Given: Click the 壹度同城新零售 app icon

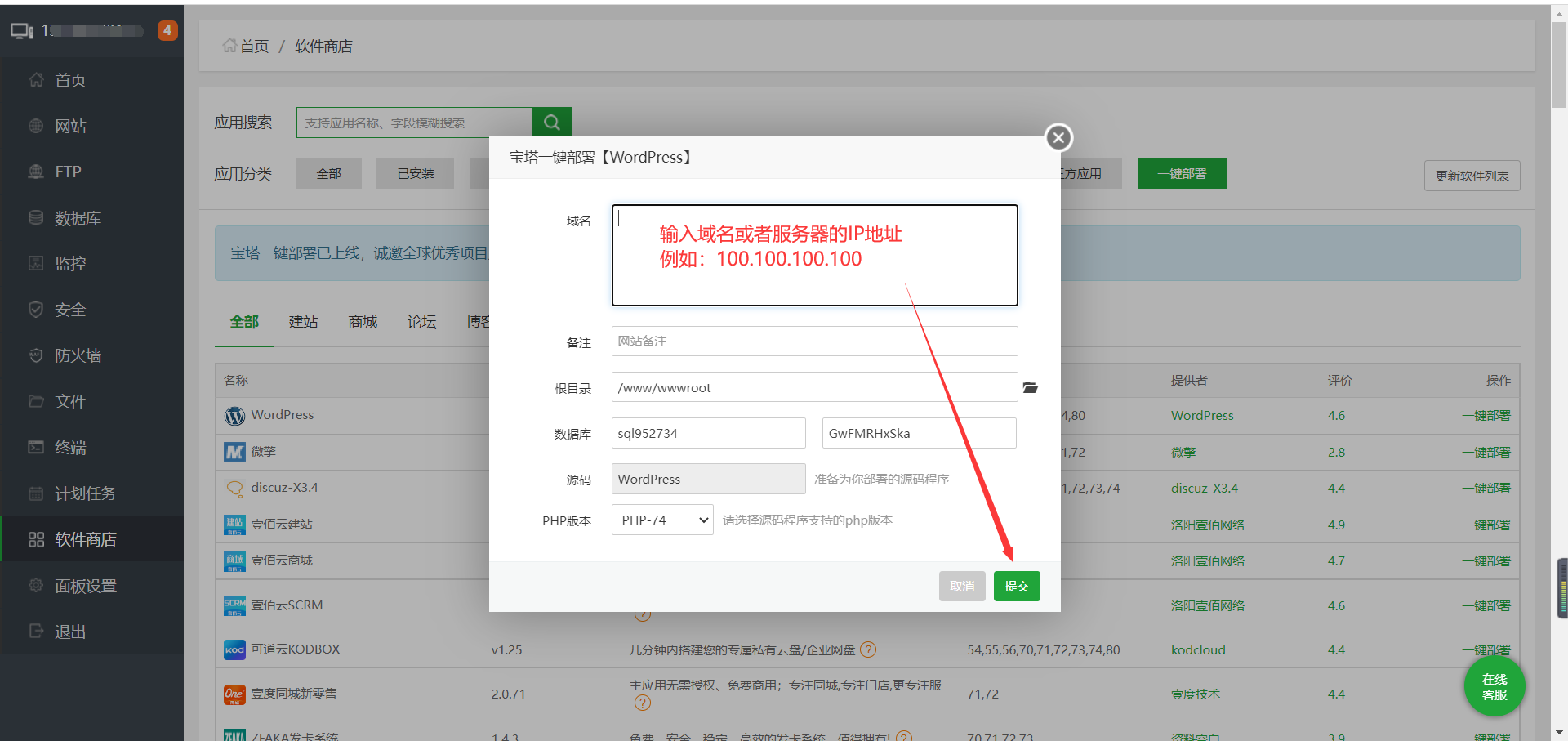Looking at the screenshot, I should point(234,694).
